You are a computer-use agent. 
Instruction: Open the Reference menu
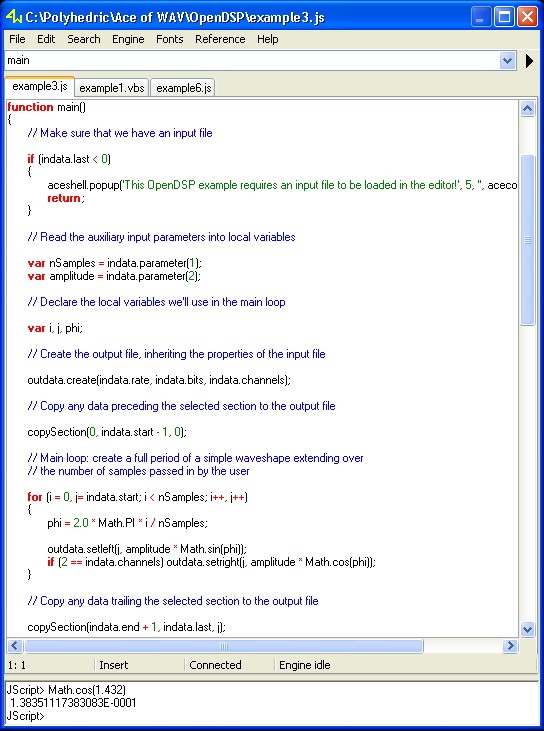[x=220, y=39]
